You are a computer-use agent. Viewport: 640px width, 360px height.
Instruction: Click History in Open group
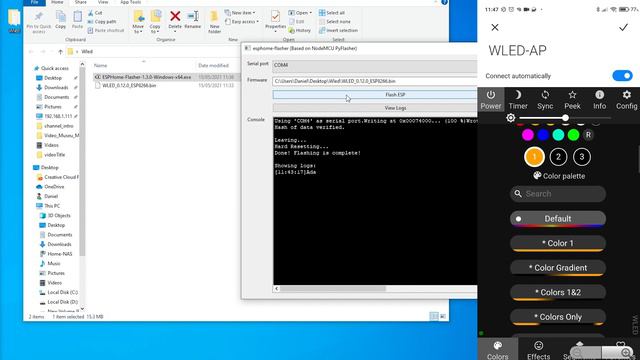(x=300, y=31)
